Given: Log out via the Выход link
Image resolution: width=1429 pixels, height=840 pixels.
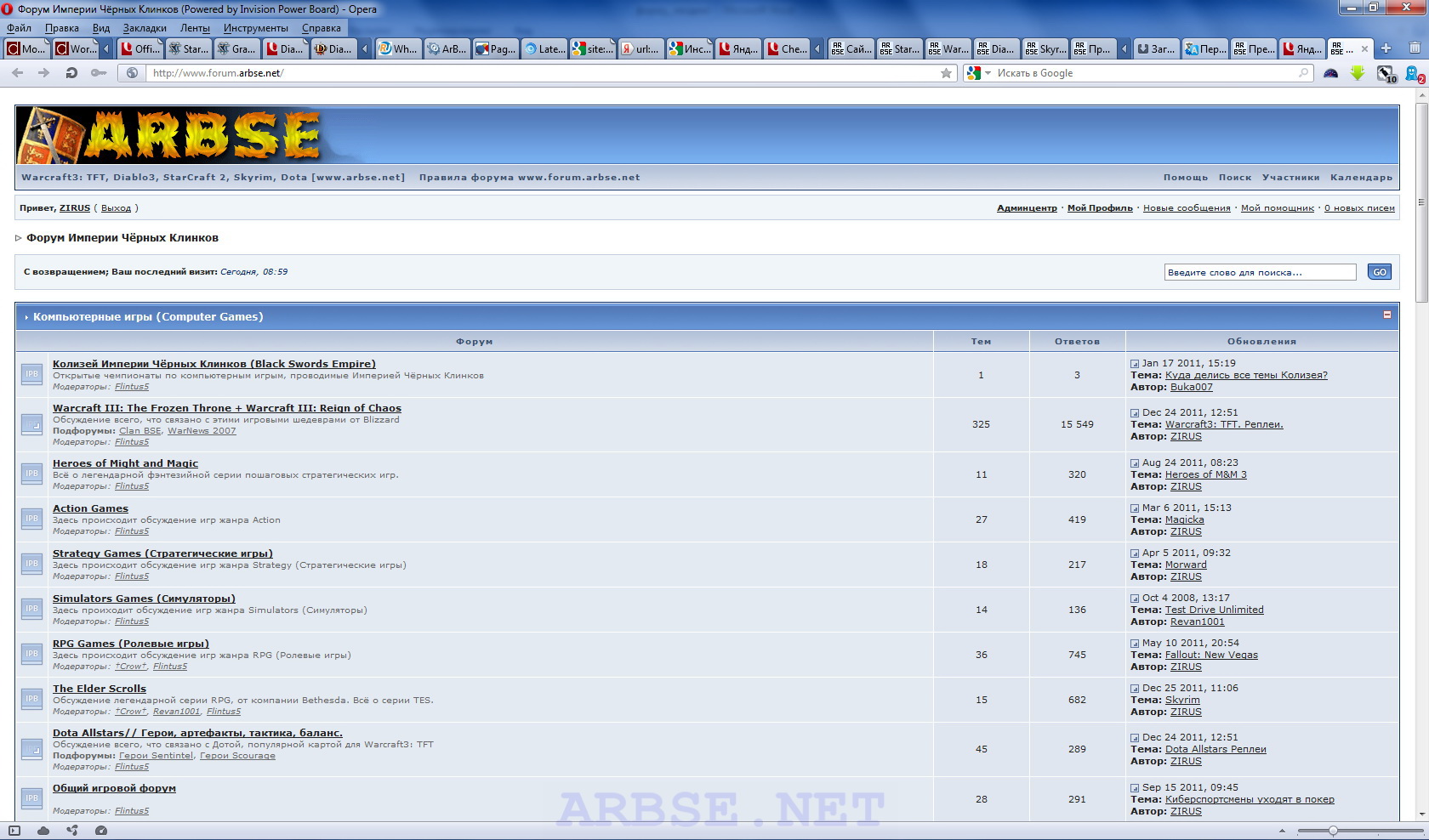Looking at the screenshot, I should tap(117, 208).
